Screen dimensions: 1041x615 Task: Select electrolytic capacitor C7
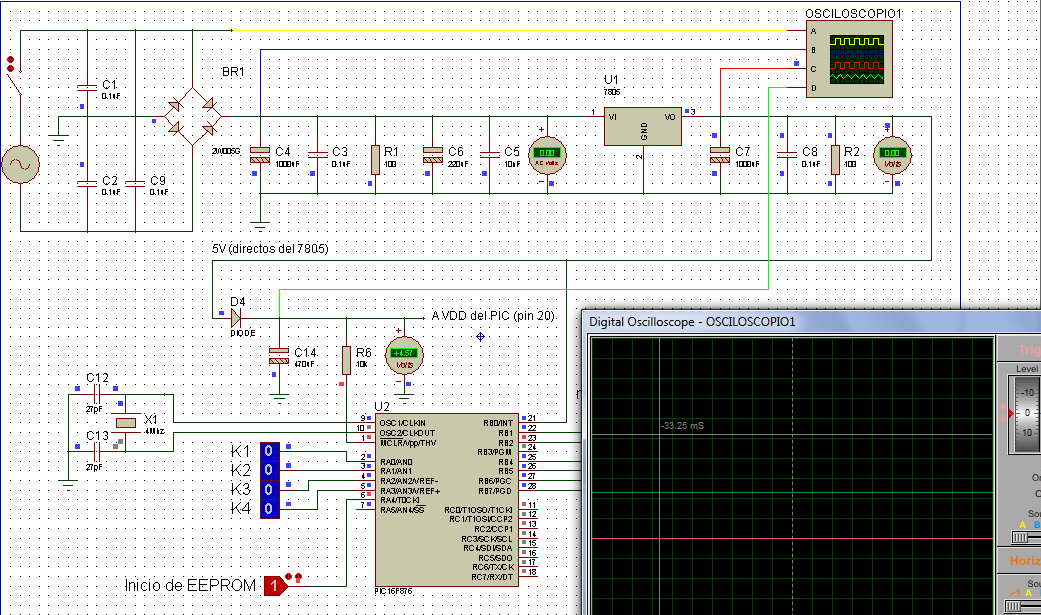pos(720,155)
